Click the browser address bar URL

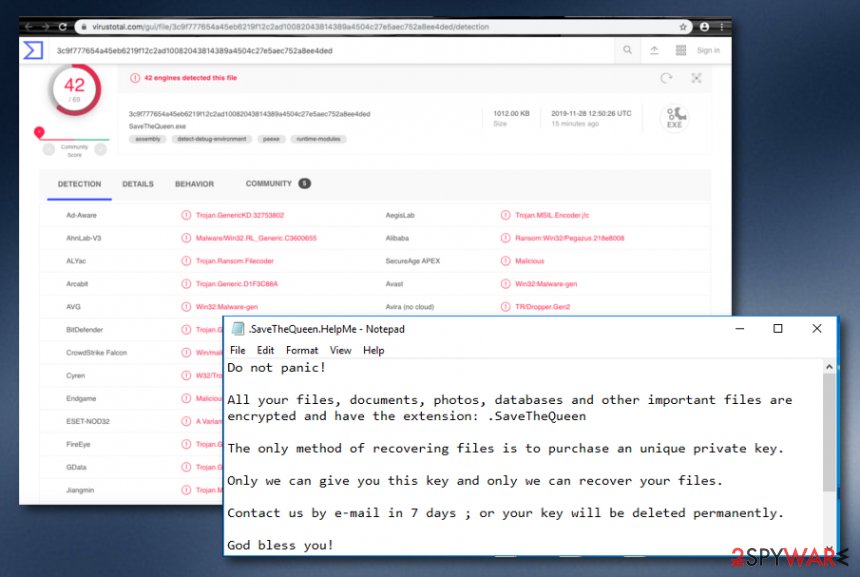[290, 26]
